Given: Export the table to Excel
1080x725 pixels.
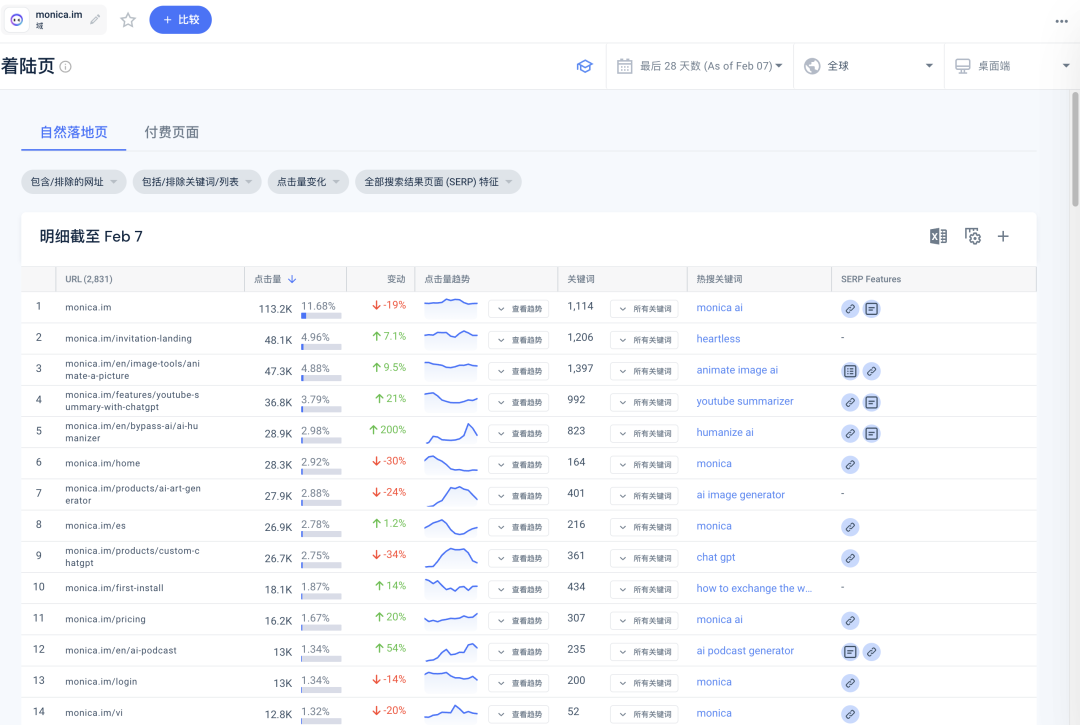Looking at the screenshot, I should [x=938, y=236].
